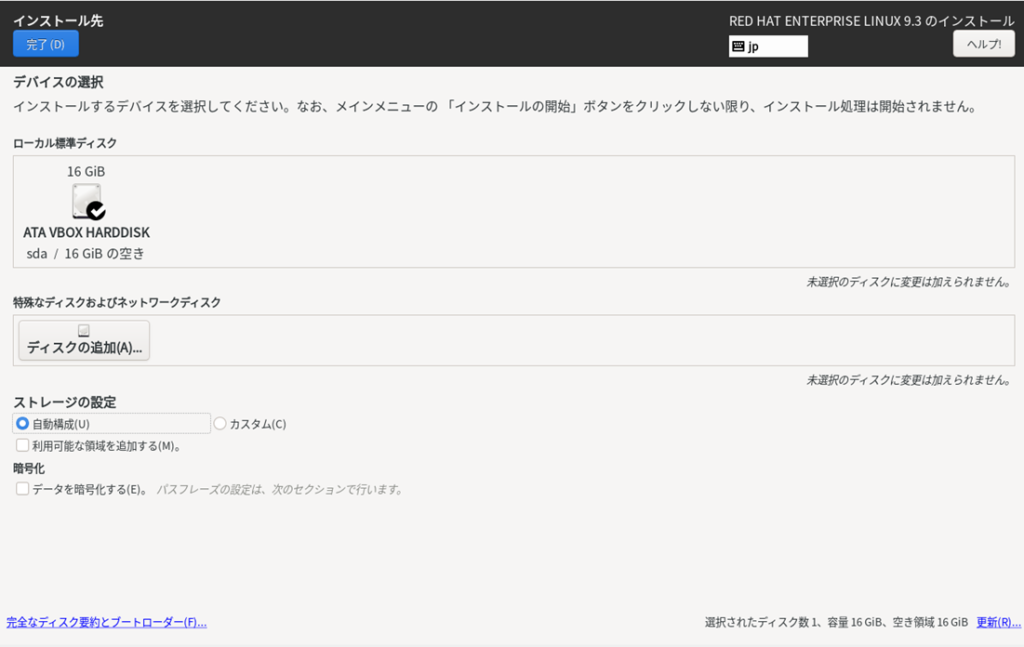Image resolution: width=1024 pixels, height=647 pixels.
Task: Click the 16 GiB capacity label above disk
Action: coord(86,171)
